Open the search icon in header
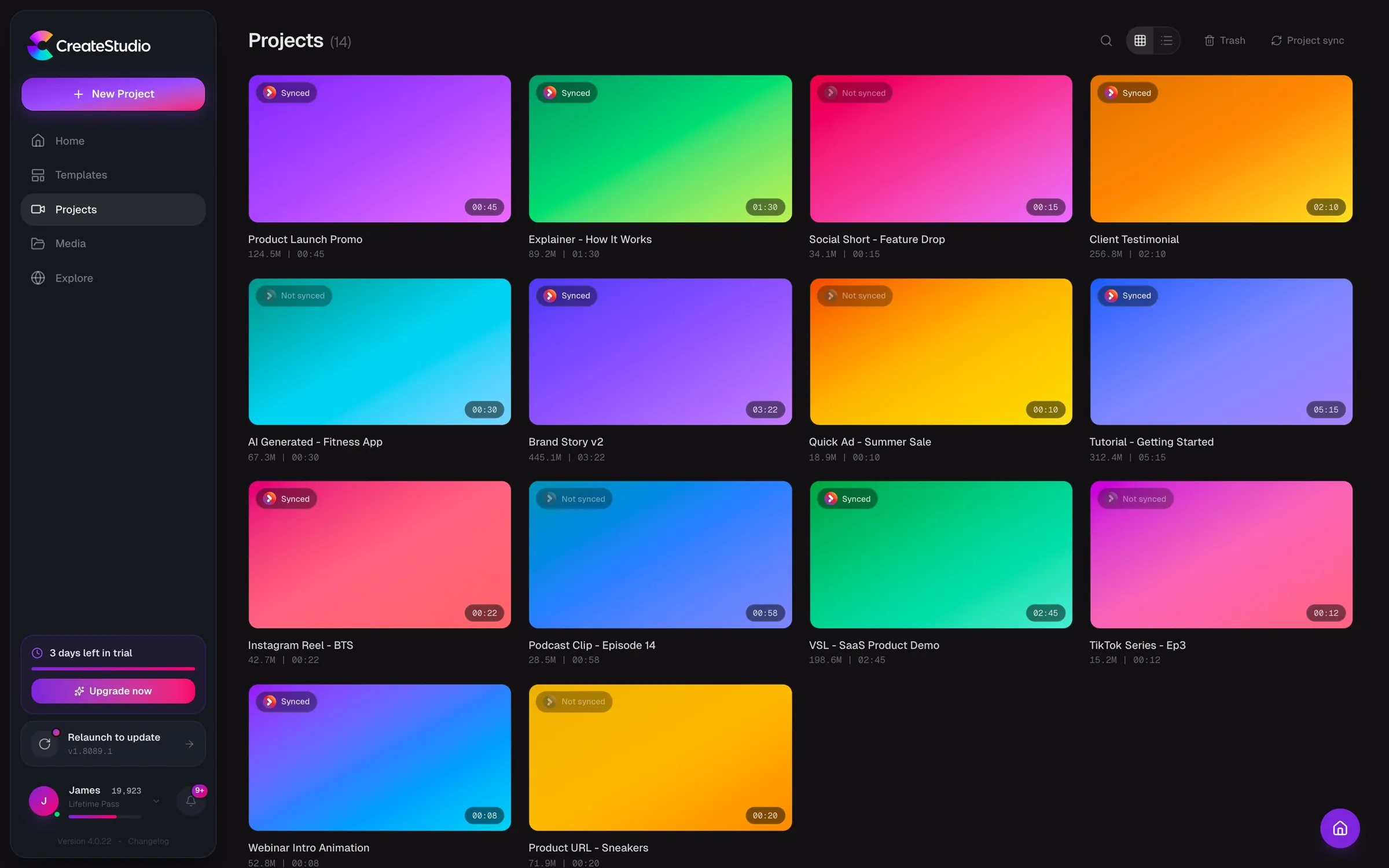The width and height of the screenshot is (1389, 868). pos(1105,41)
